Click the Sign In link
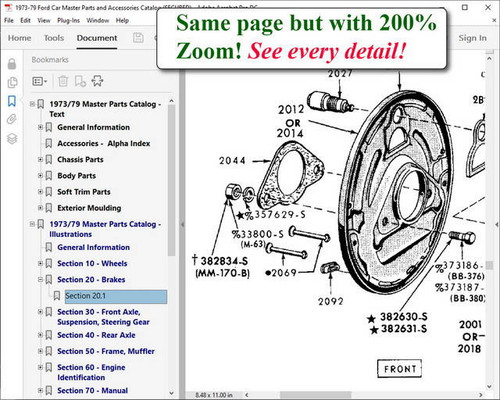 point(472,38)
